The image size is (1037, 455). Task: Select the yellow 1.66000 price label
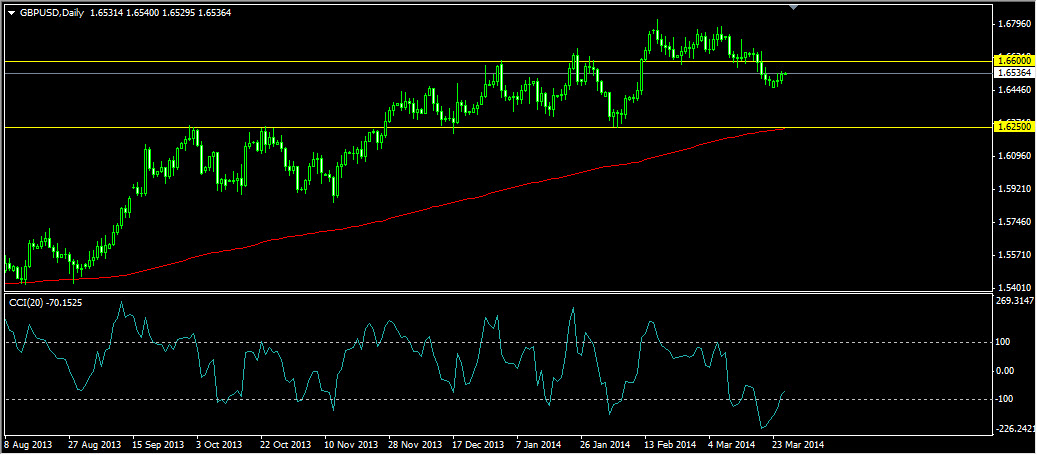[x=1013, y=61]
